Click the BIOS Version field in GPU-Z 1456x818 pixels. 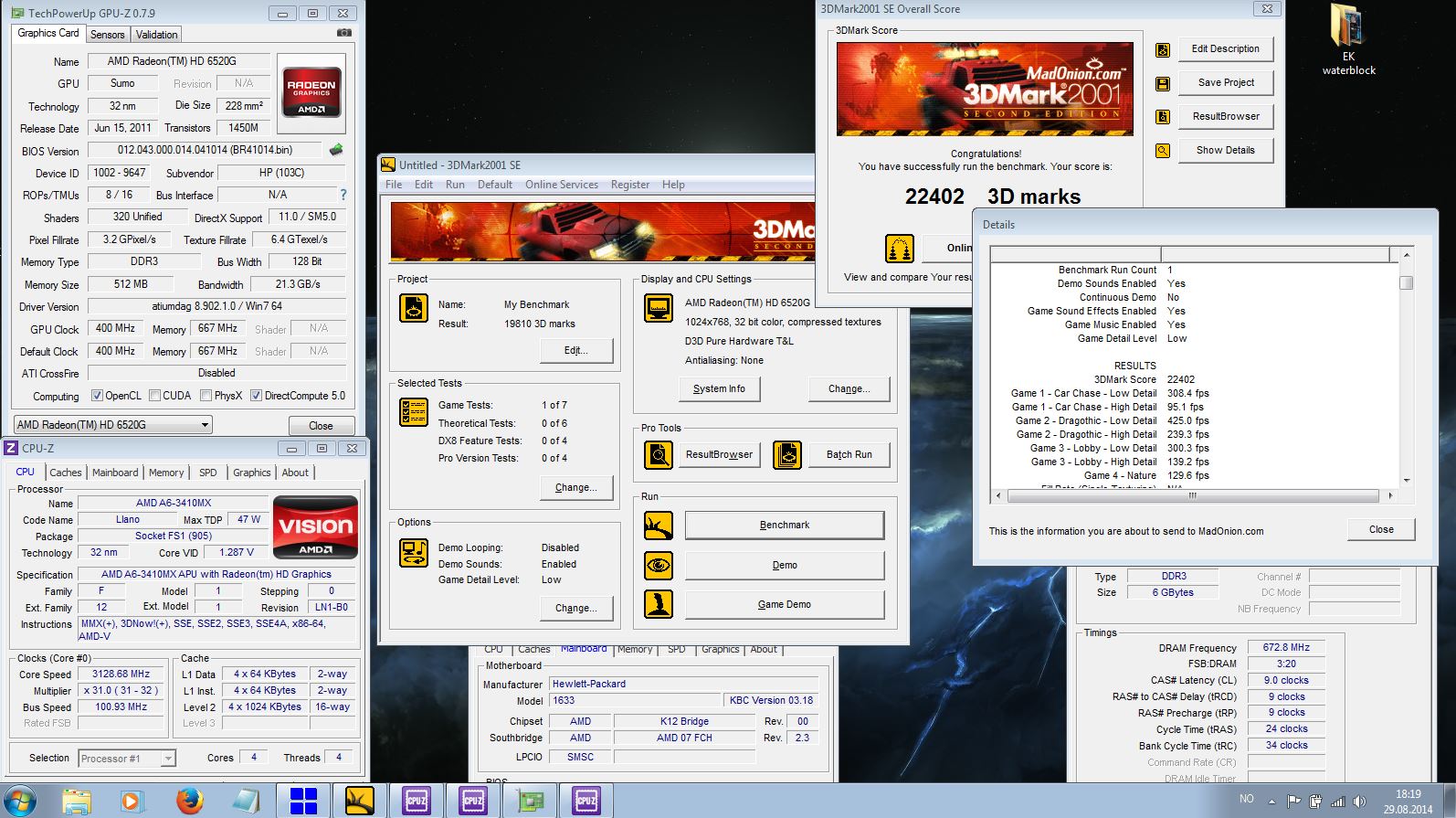[x=205, y=150]
